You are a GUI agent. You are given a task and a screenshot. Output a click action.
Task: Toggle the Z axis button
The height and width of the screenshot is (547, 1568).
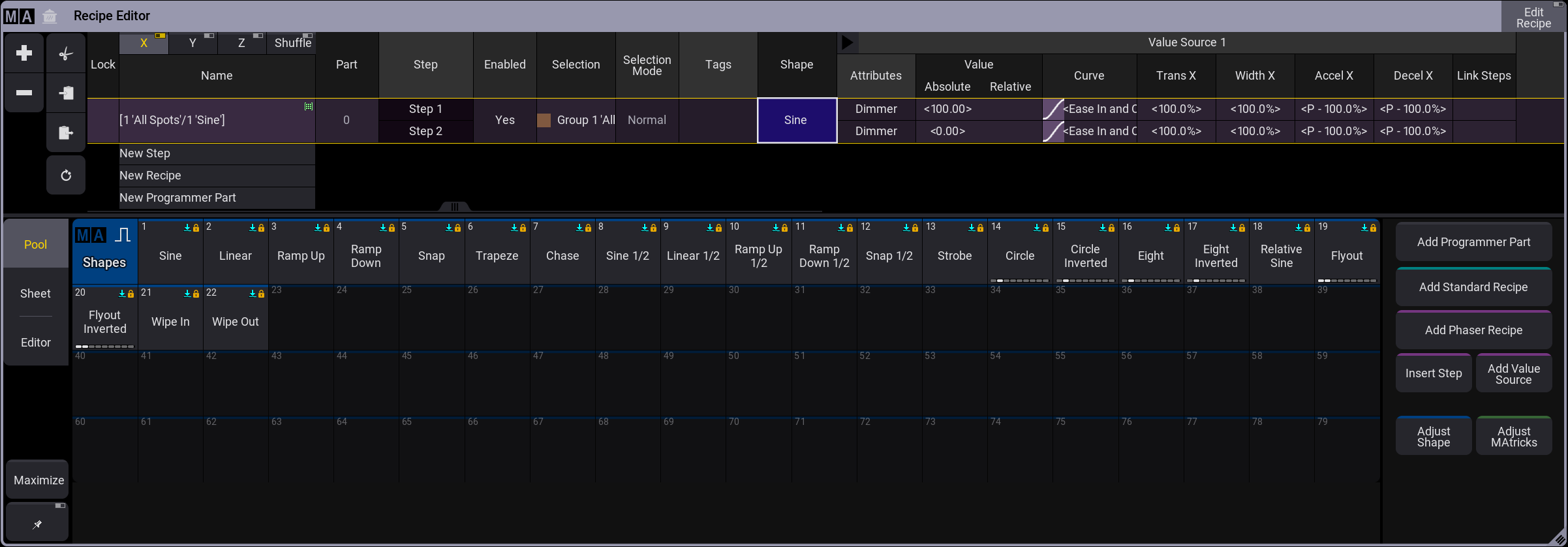click(241, 43)
